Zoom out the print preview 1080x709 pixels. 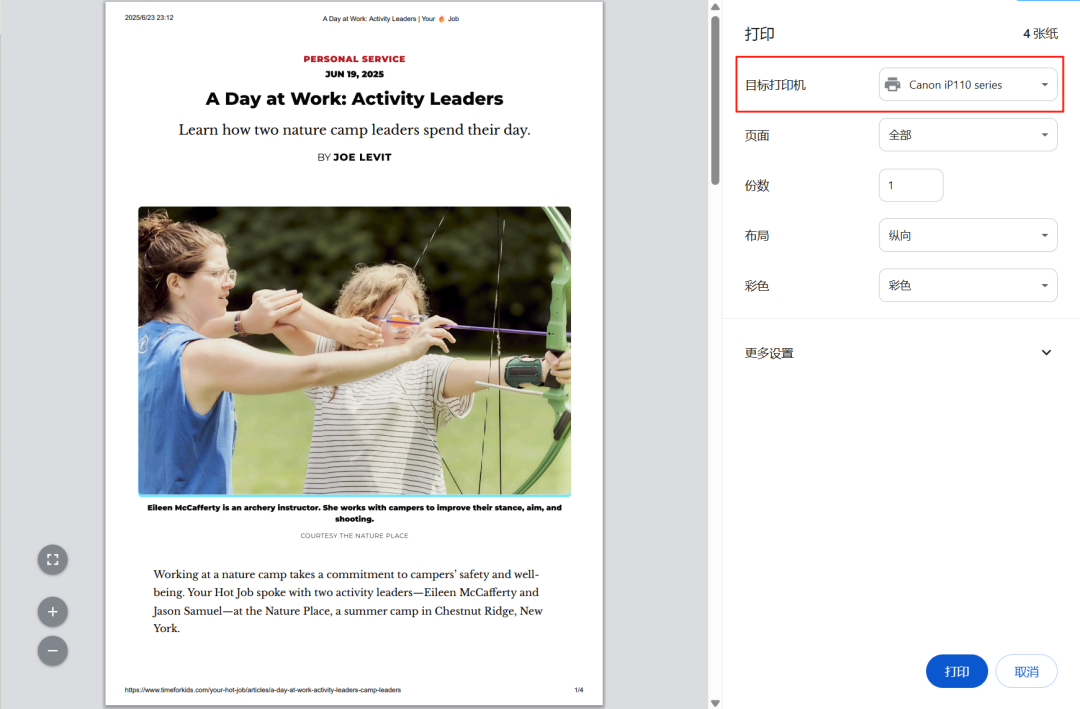[52, 651]
